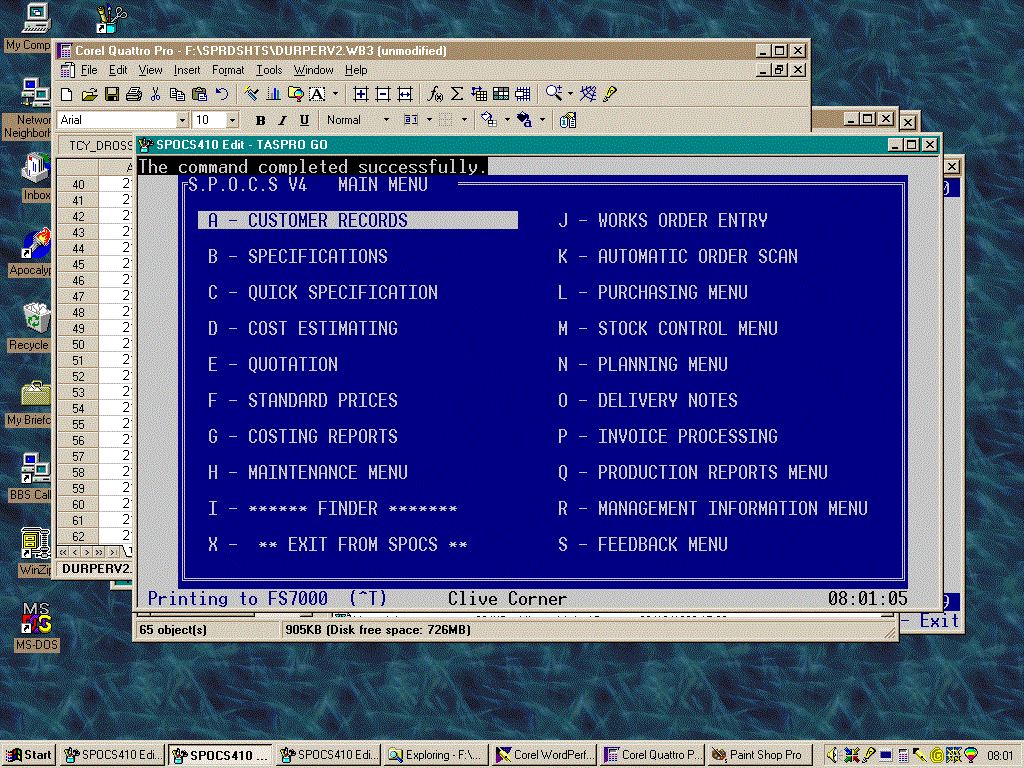Click the Chart creation icon

tap(275, 93)
